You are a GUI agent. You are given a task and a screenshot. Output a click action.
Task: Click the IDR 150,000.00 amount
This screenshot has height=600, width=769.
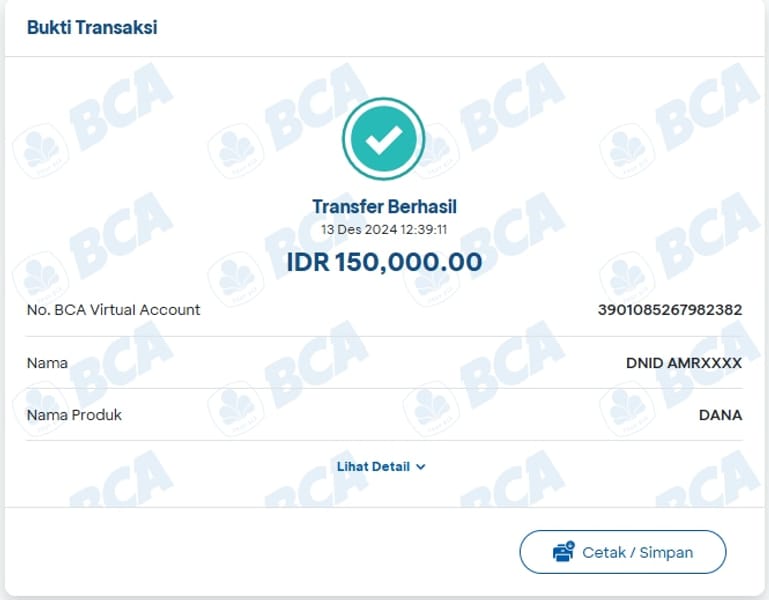[384, 262]
